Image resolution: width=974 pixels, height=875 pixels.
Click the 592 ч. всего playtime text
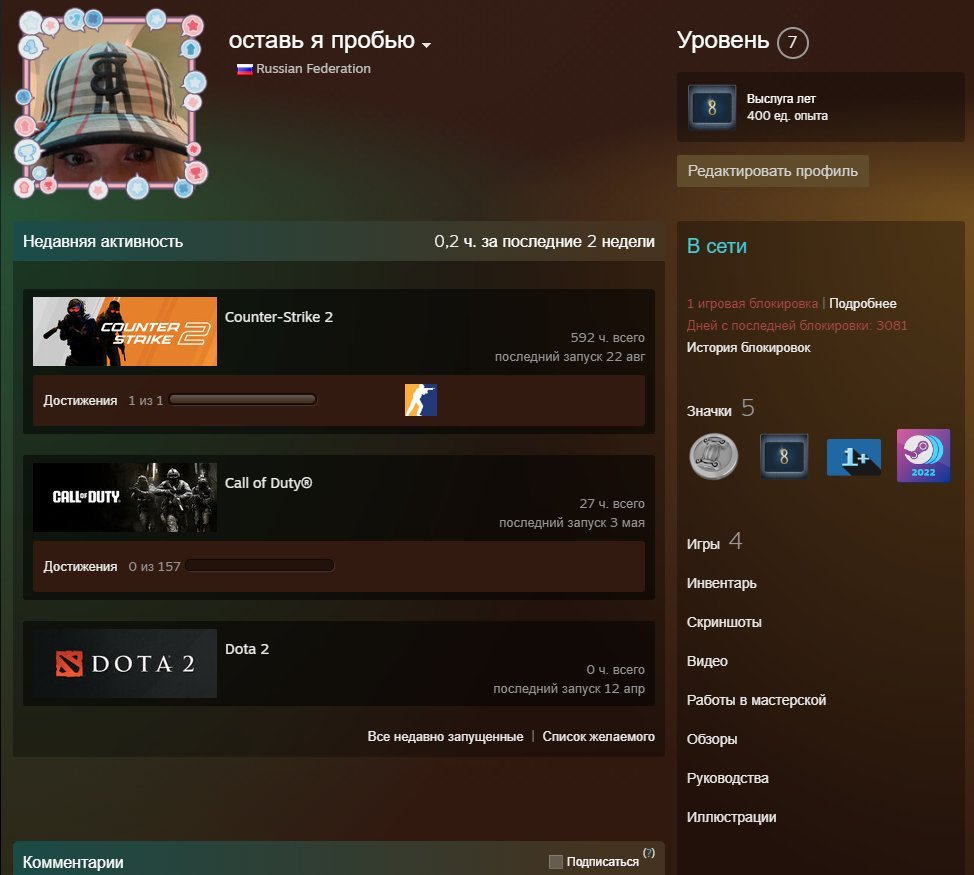coord(608,338)
